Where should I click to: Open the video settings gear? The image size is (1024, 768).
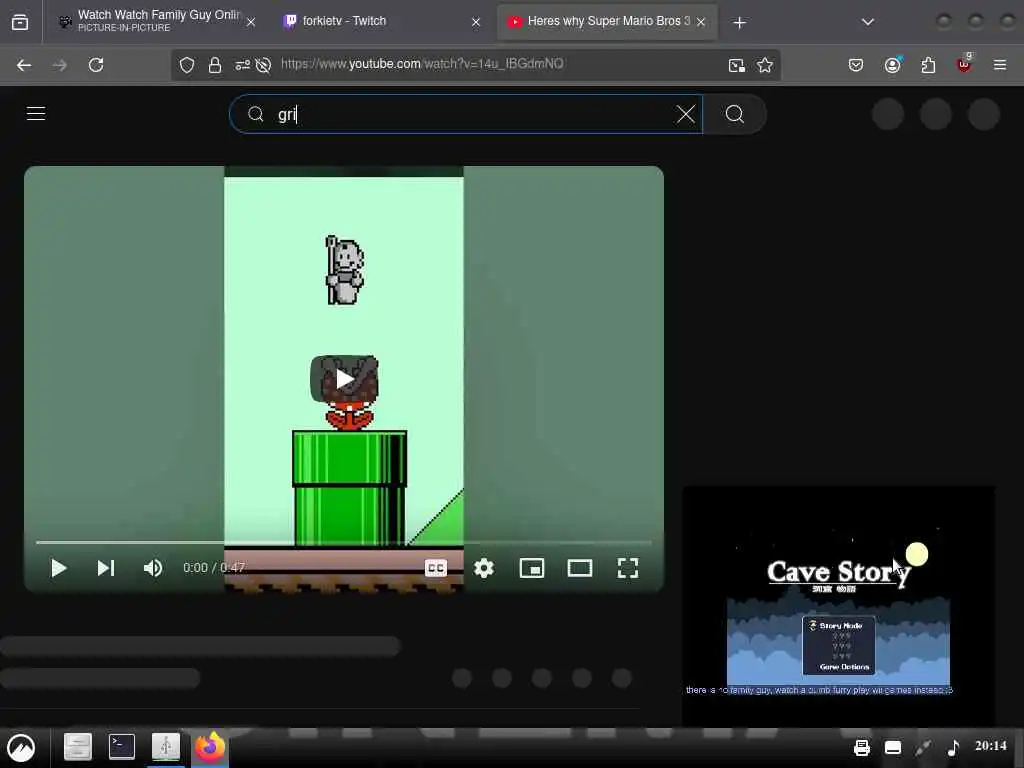(484, 568)
